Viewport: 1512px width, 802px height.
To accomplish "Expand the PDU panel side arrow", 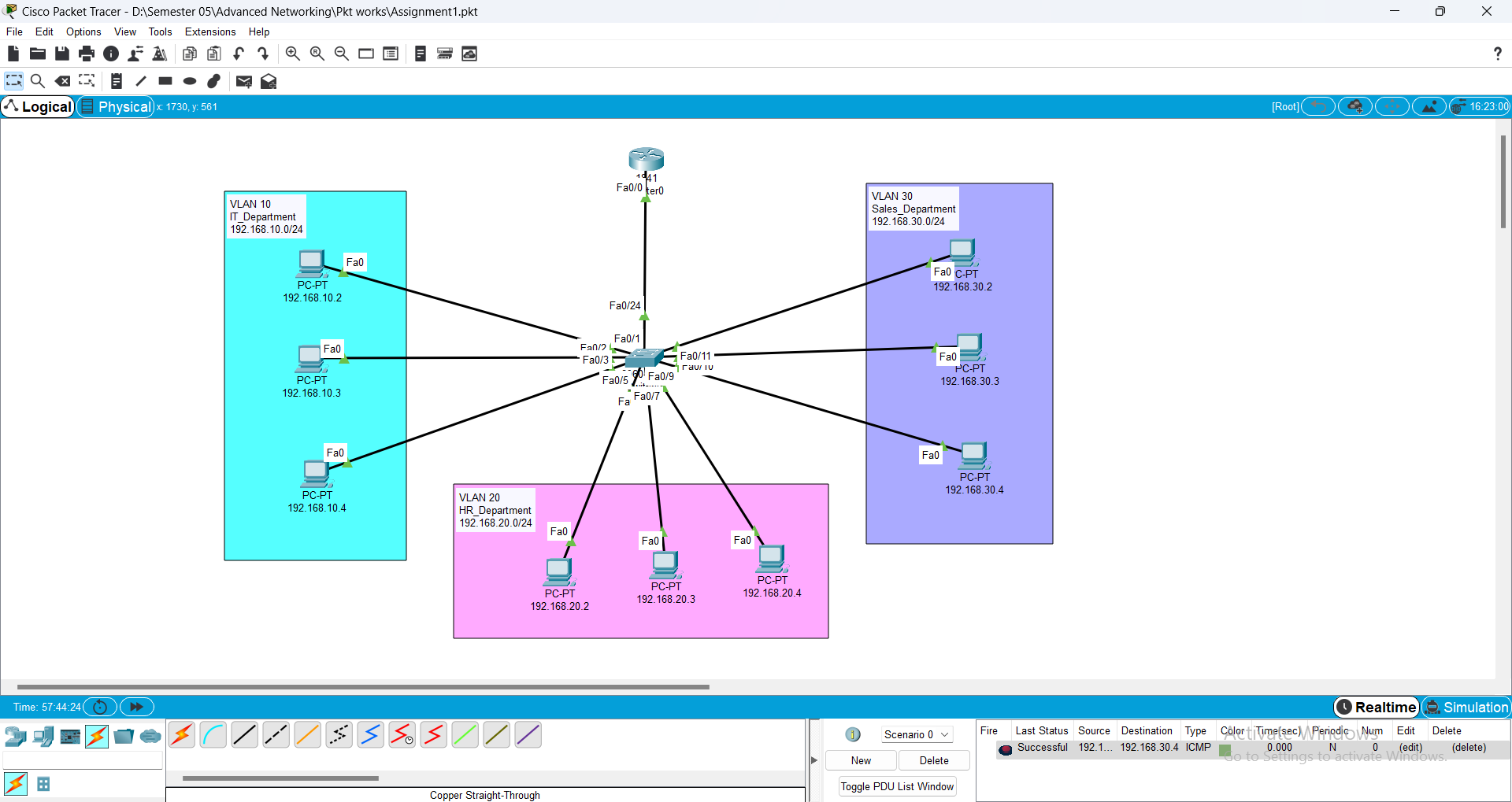I will [x=814, y=760].
